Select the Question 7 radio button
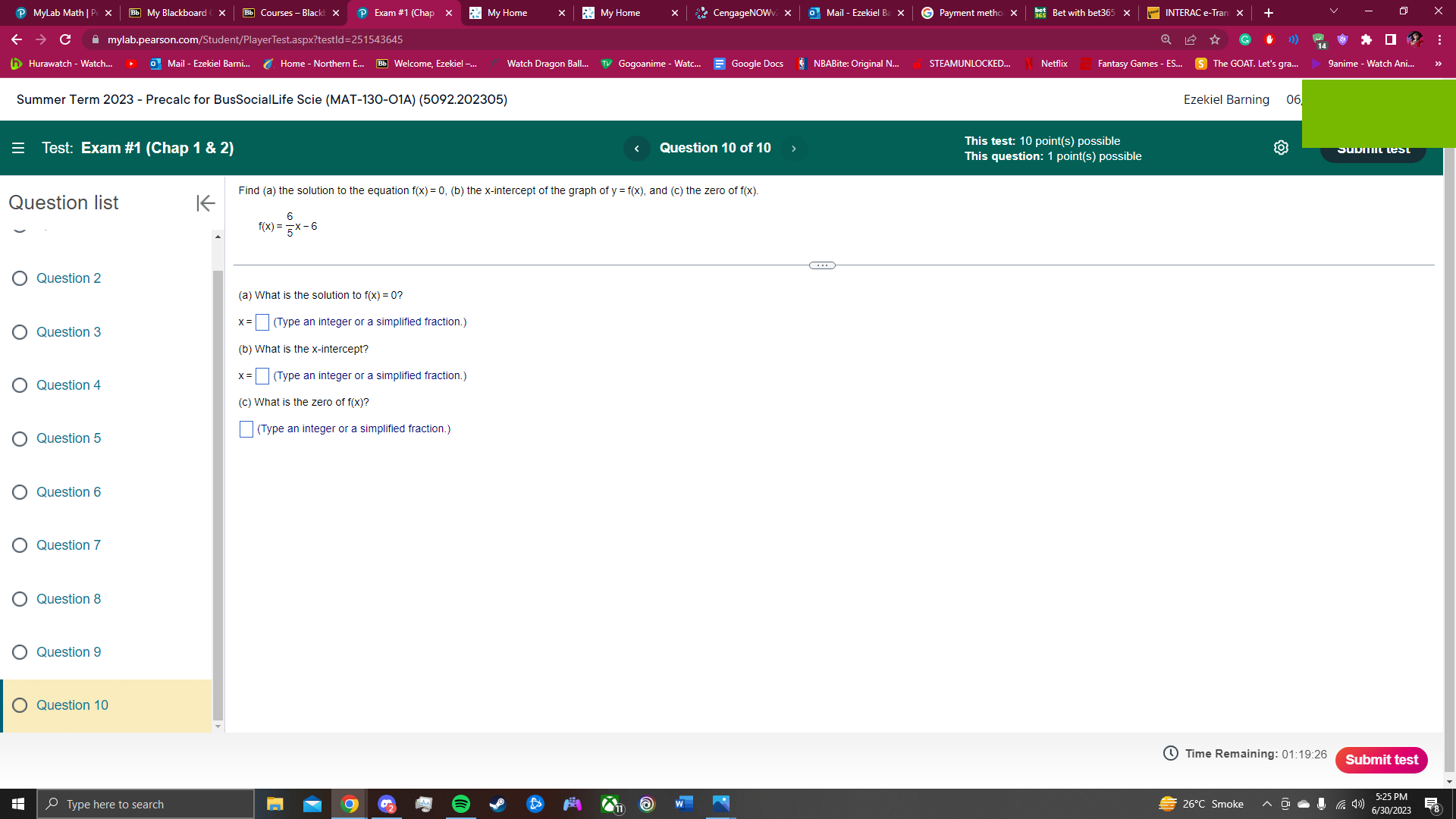 [19, 545]
